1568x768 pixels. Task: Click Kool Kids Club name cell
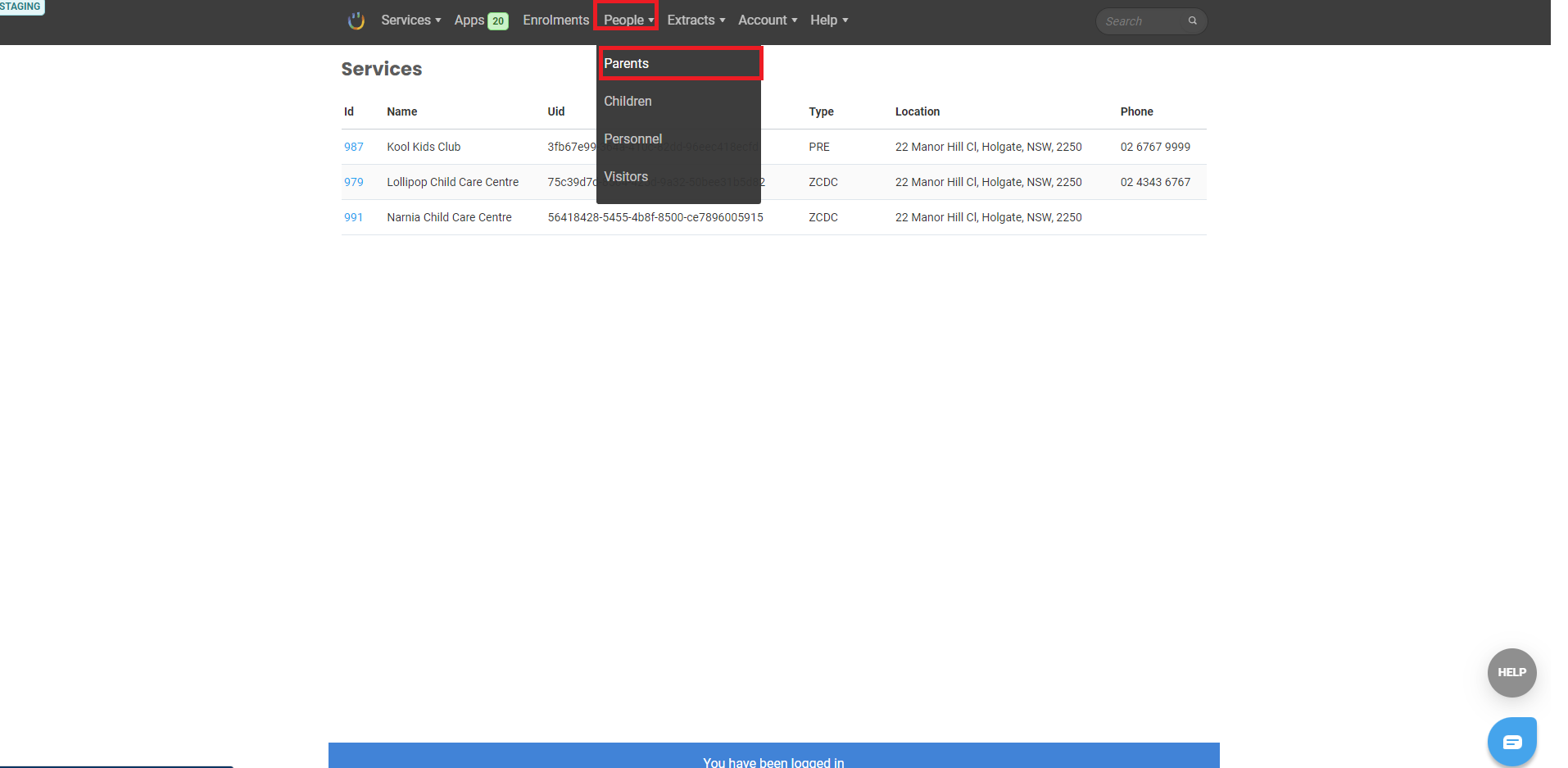click(x=424, y=147)
